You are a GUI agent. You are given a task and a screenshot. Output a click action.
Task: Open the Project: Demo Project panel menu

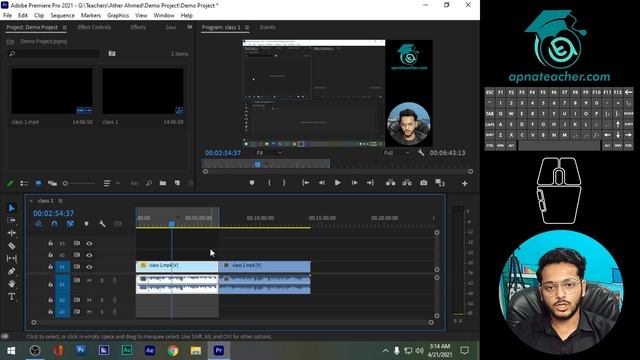coord(64,27)
